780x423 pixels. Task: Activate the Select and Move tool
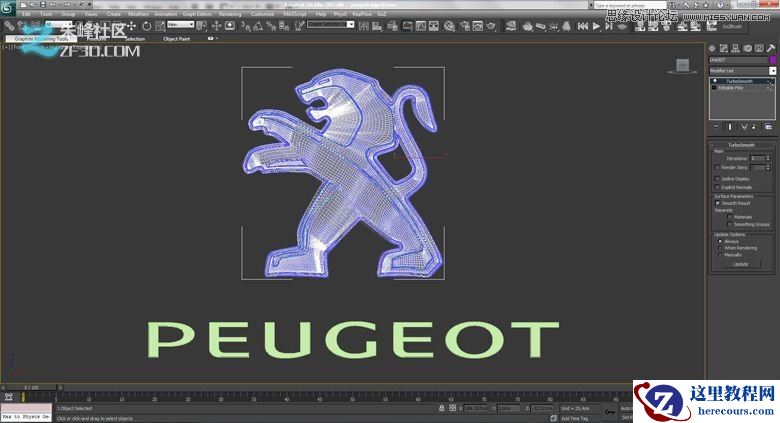[x=131, y=25]
